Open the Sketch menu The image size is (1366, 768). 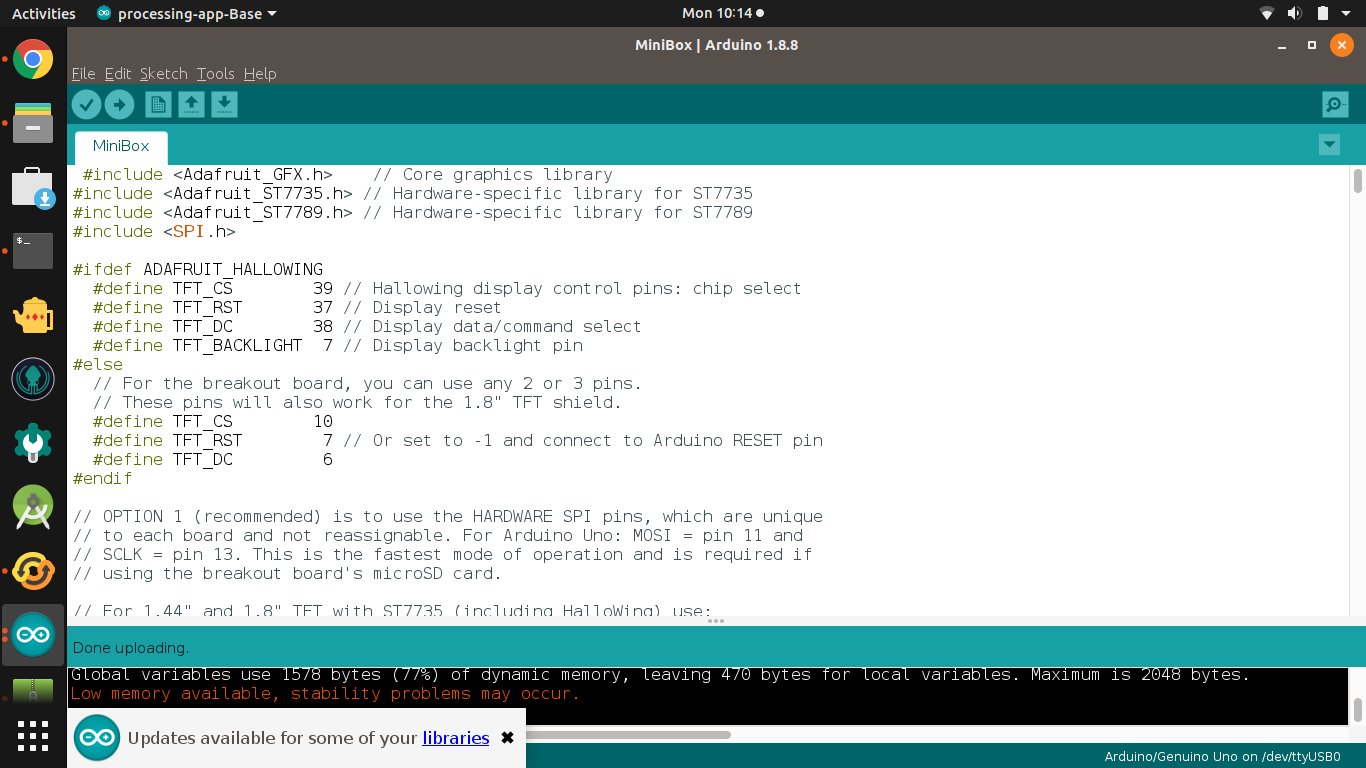point(164,74)
